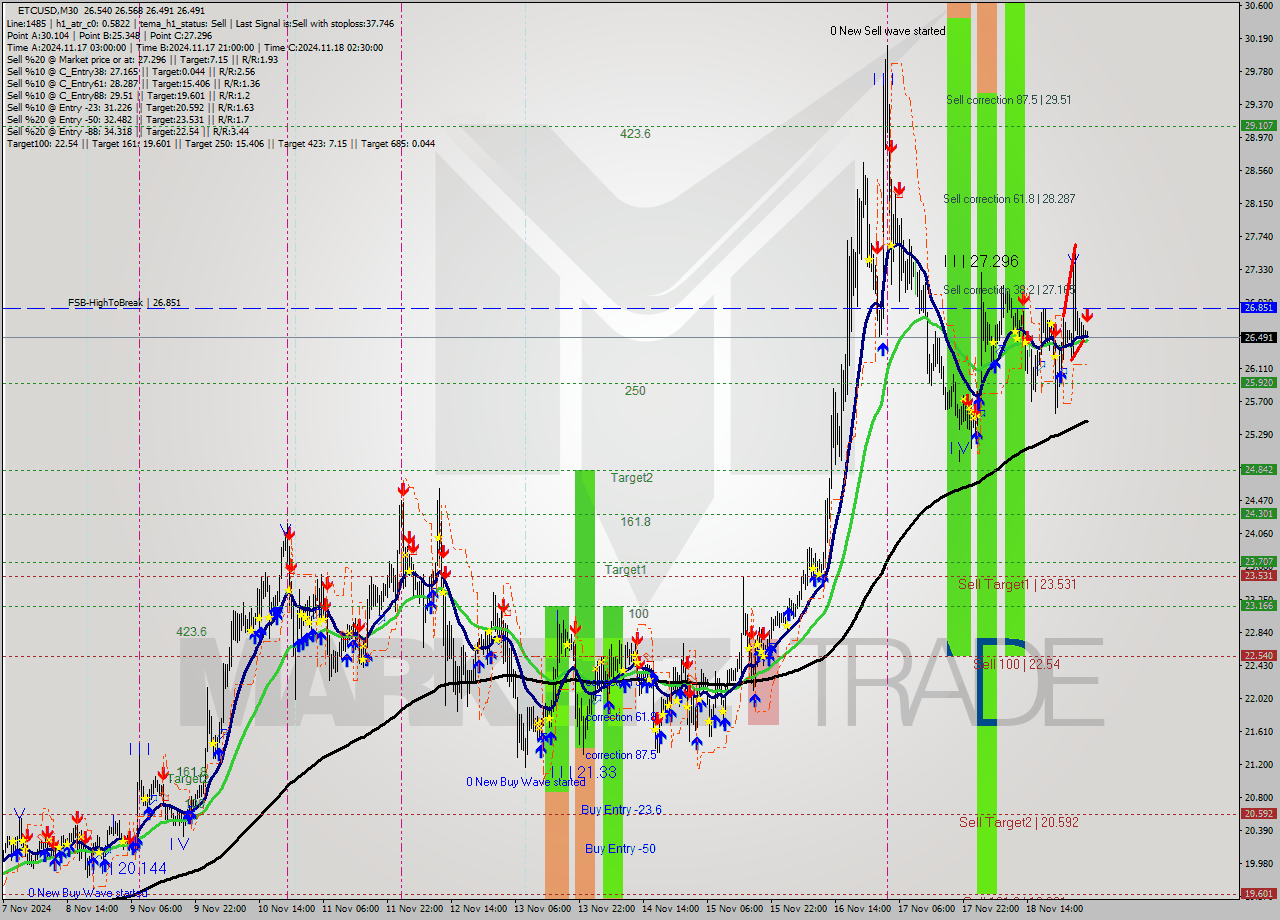Click the '10 Nov 14:00' time label
This screenshot has height=920, width=1280.
[x=287, y=909]
